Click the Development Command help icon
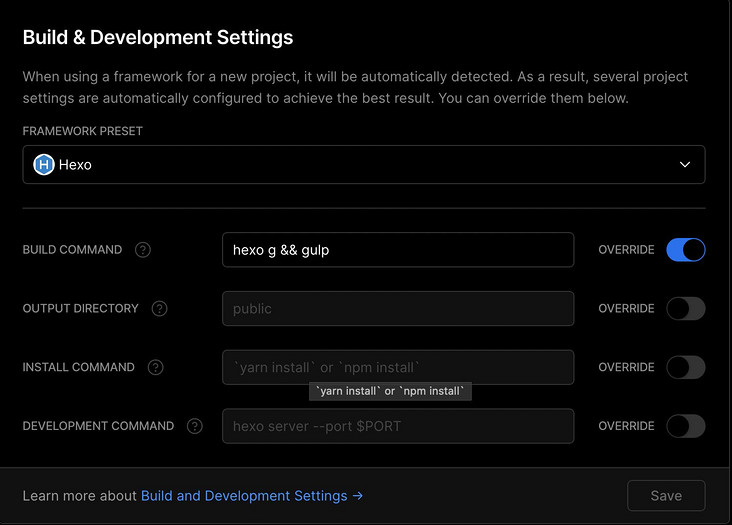The image size is (732, 525). [194, 426]
